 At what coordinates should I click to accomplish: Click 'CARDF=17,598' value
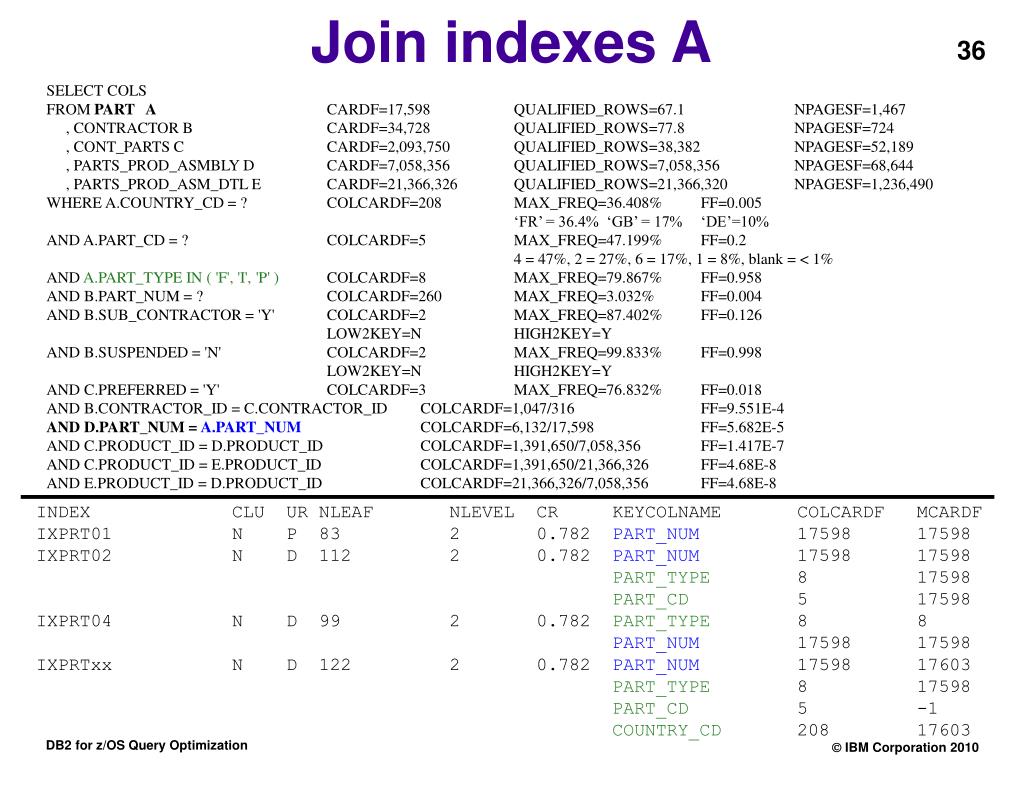[378, 110]
